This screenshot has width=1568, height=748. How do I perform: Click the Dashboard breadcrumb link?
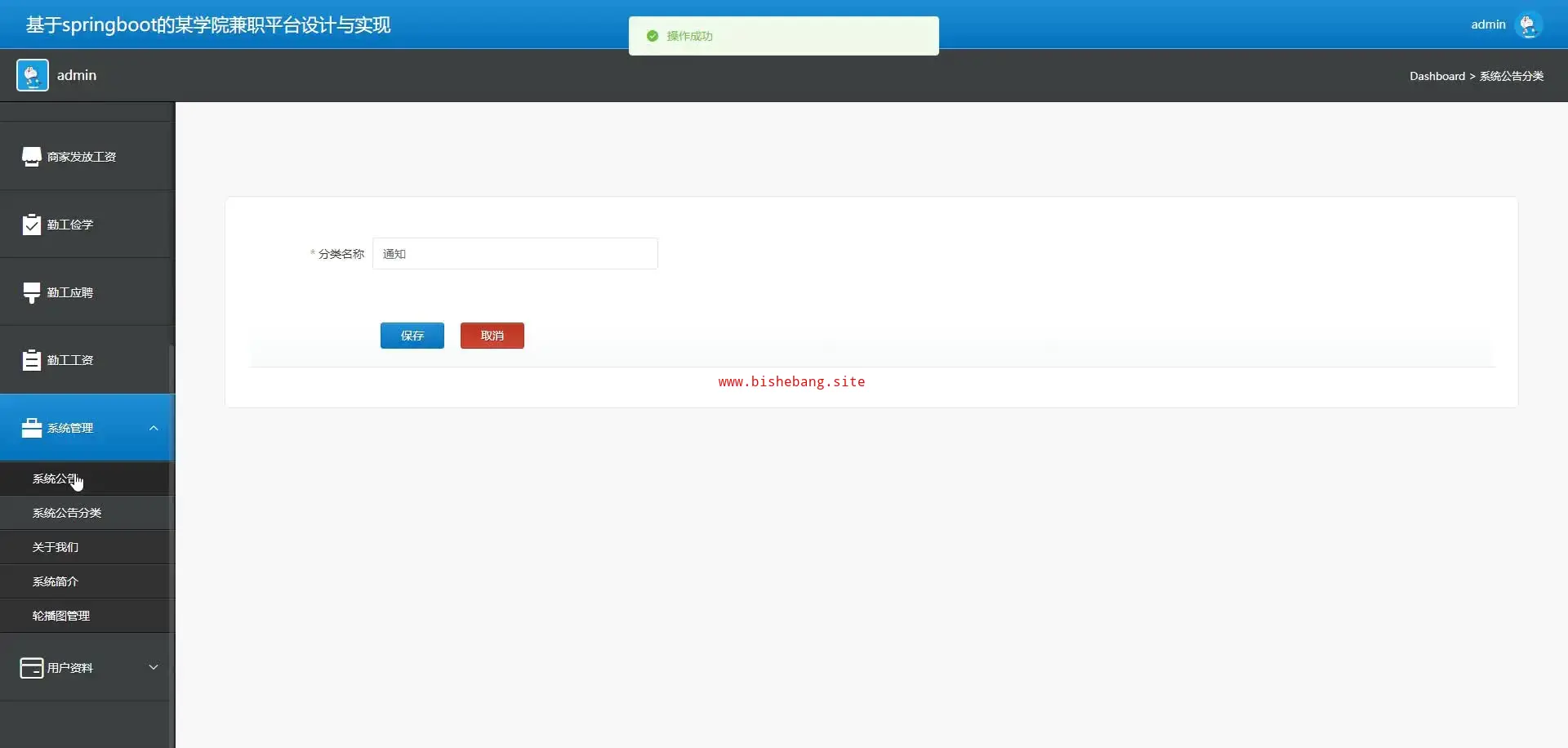coord(1437,76)
